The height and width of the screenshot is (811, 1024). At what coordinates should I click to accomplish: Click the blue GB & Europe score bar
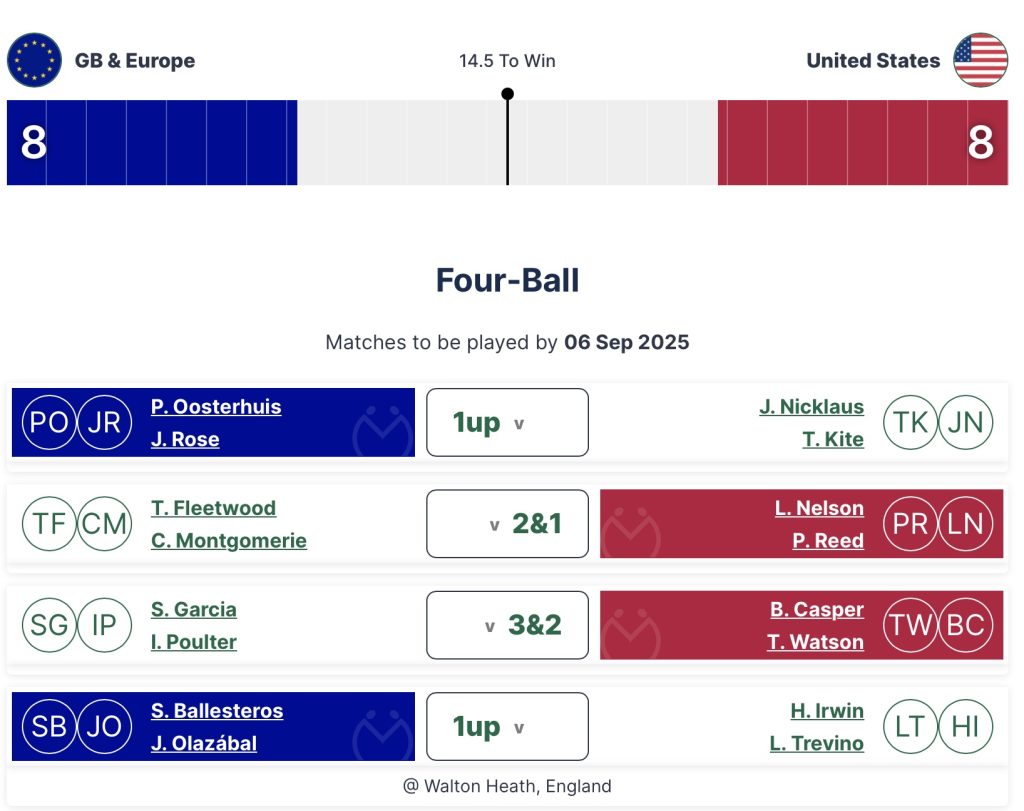[x=152, y=143]
